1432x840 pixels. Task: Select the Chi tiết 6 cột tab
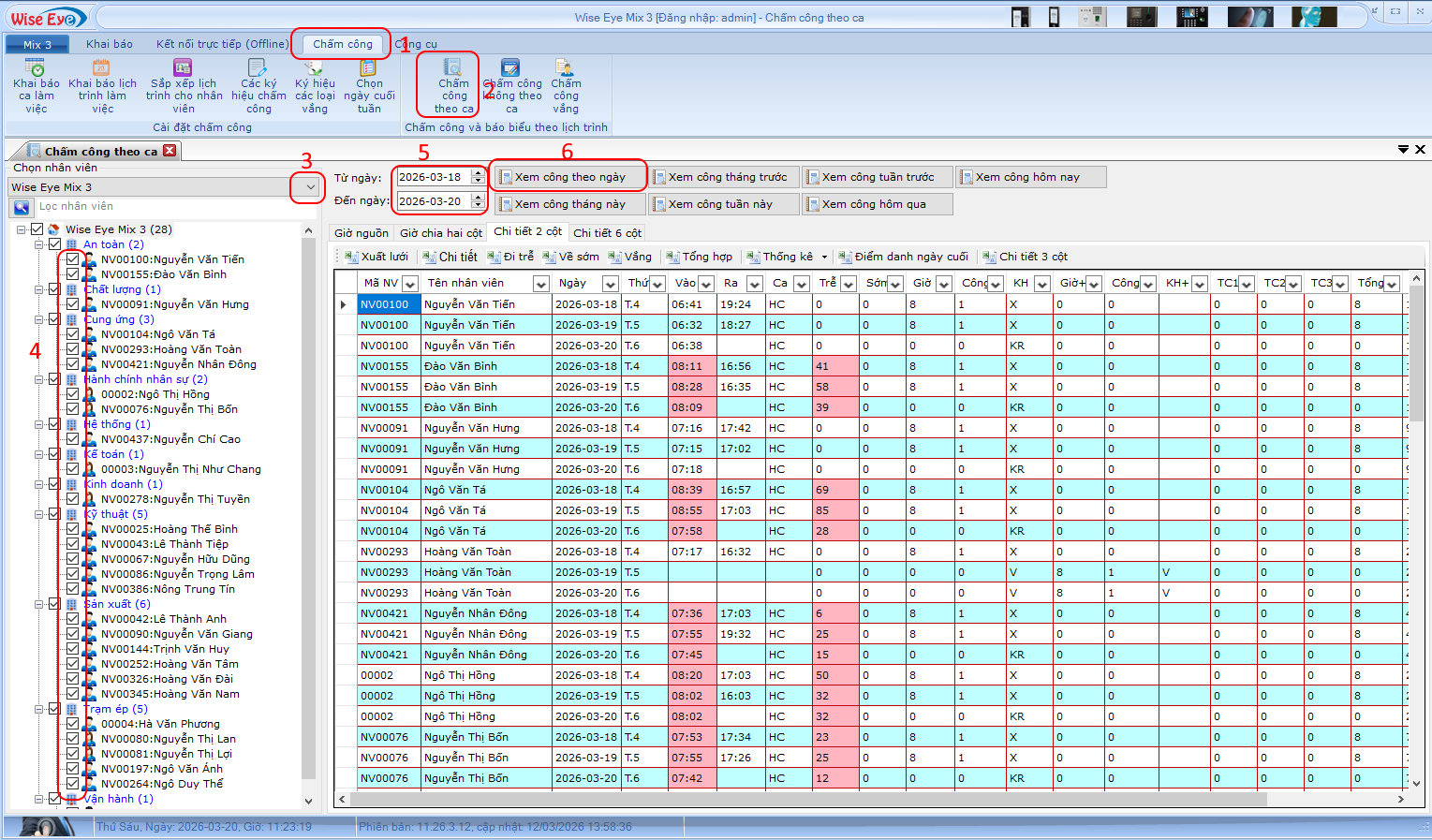tap(607, 233)
